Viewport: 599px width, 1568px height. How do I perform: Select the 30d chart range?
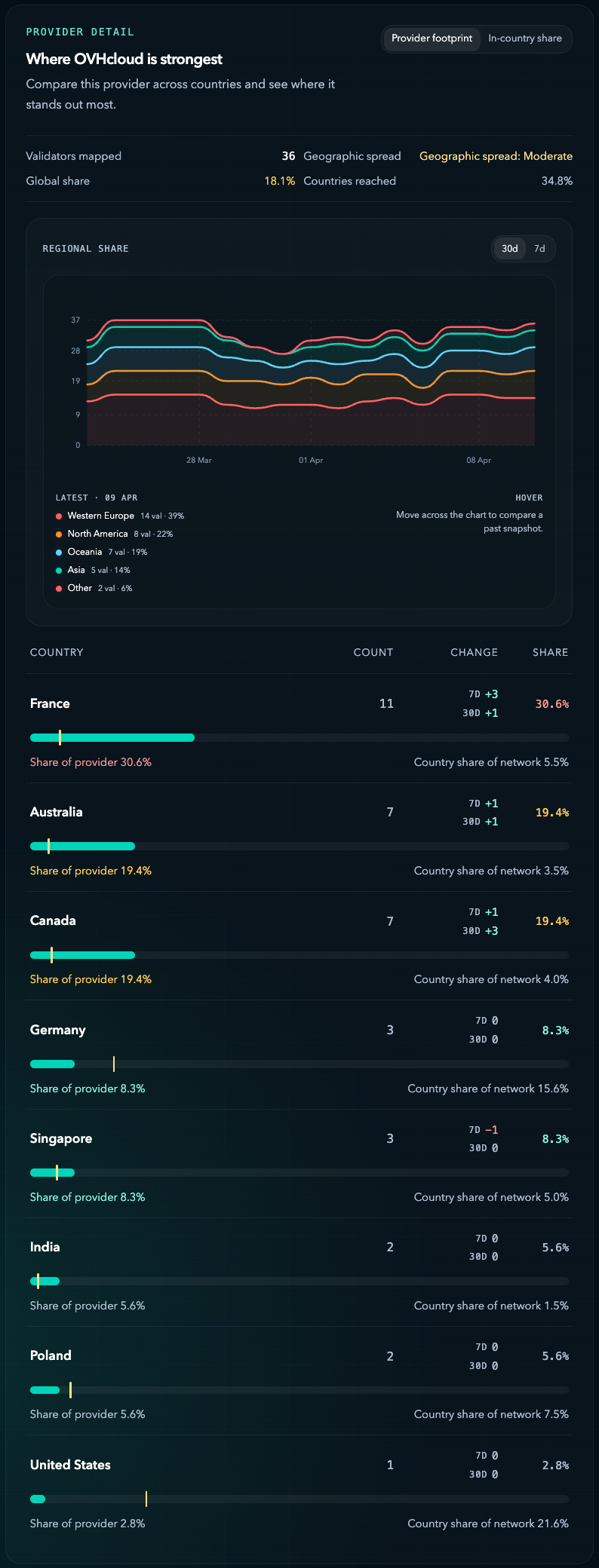[x=509, y=248]
